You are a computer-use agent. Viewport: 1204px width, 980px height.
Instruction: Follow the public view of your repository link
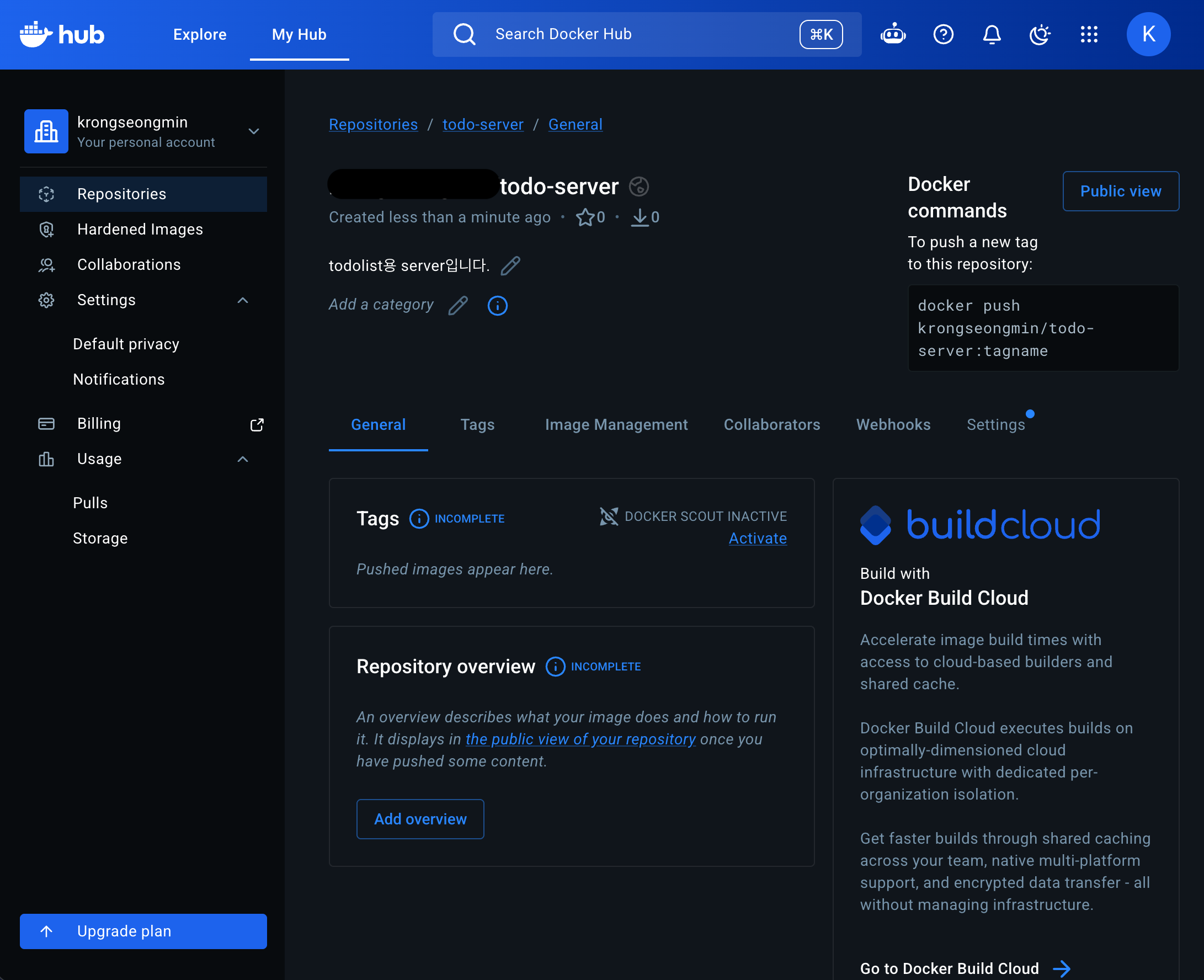tap(580, 739)
